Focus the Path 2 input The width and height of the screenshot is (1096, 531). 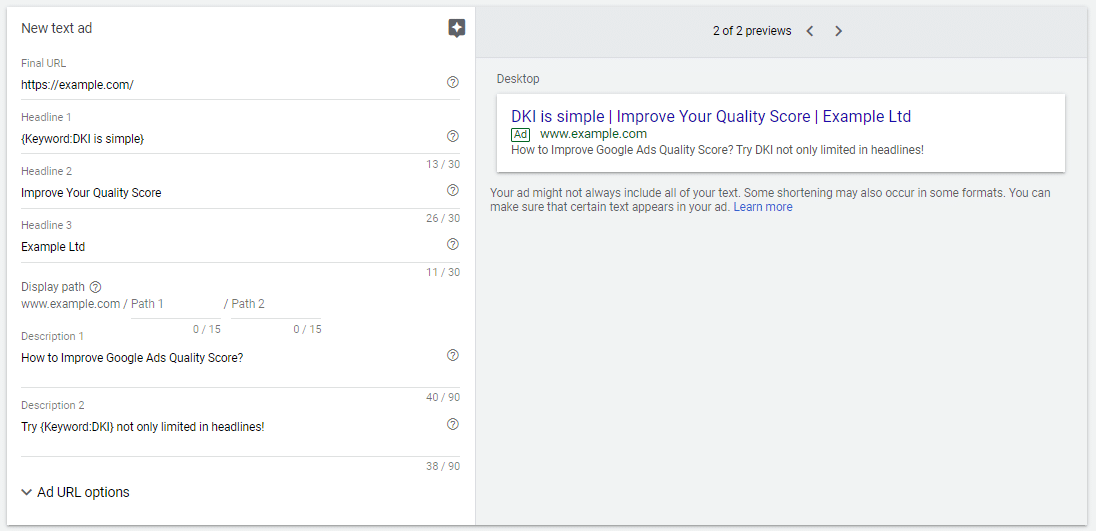click(276, 304)
